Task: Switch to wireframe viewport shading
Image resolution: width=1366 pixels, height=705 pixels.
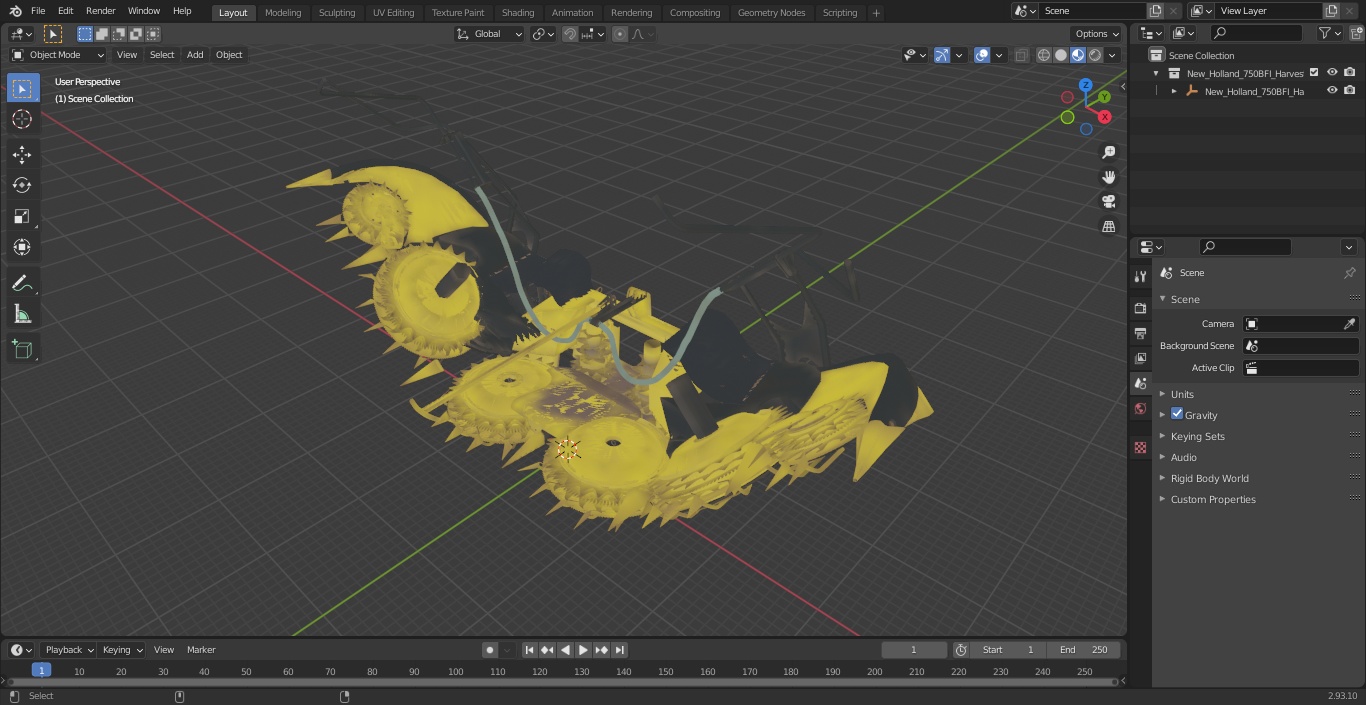Action: [1044, 55]
